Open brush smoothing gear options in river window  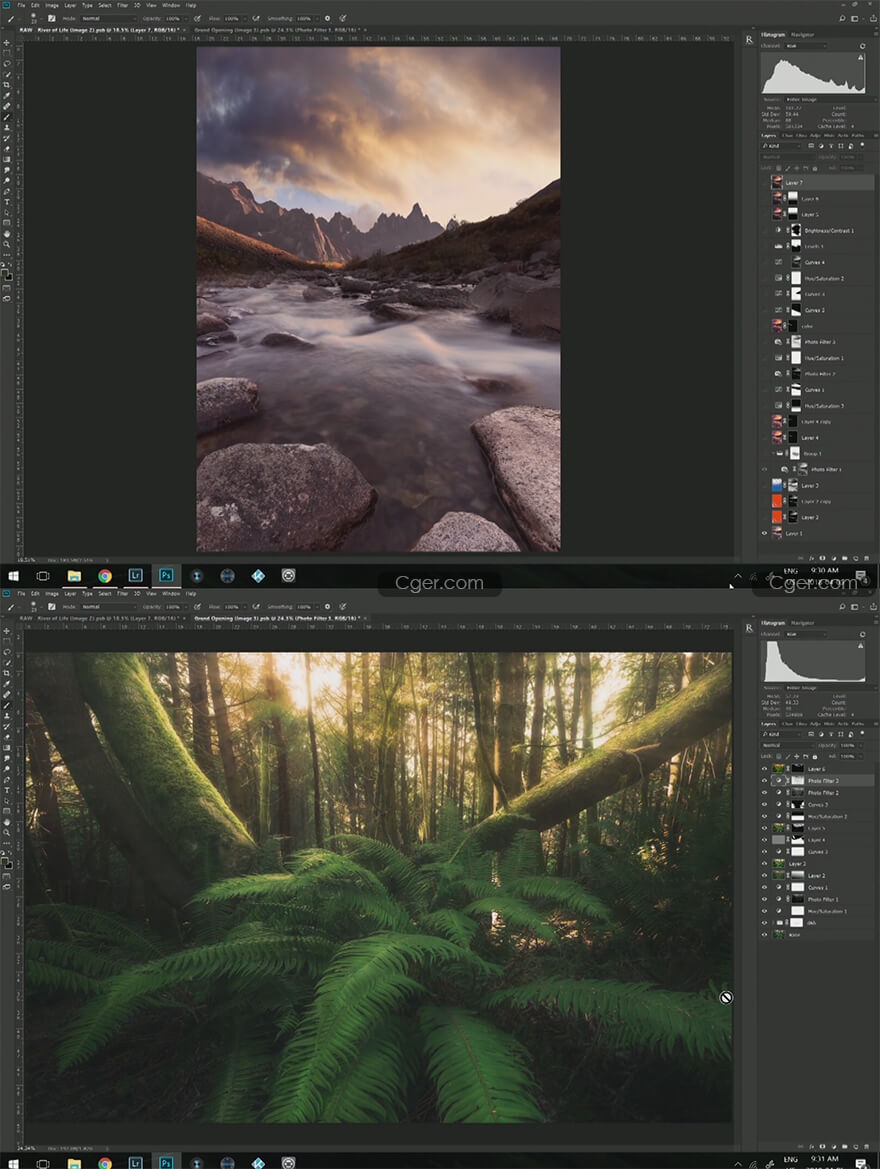click(x=327, y=18)
